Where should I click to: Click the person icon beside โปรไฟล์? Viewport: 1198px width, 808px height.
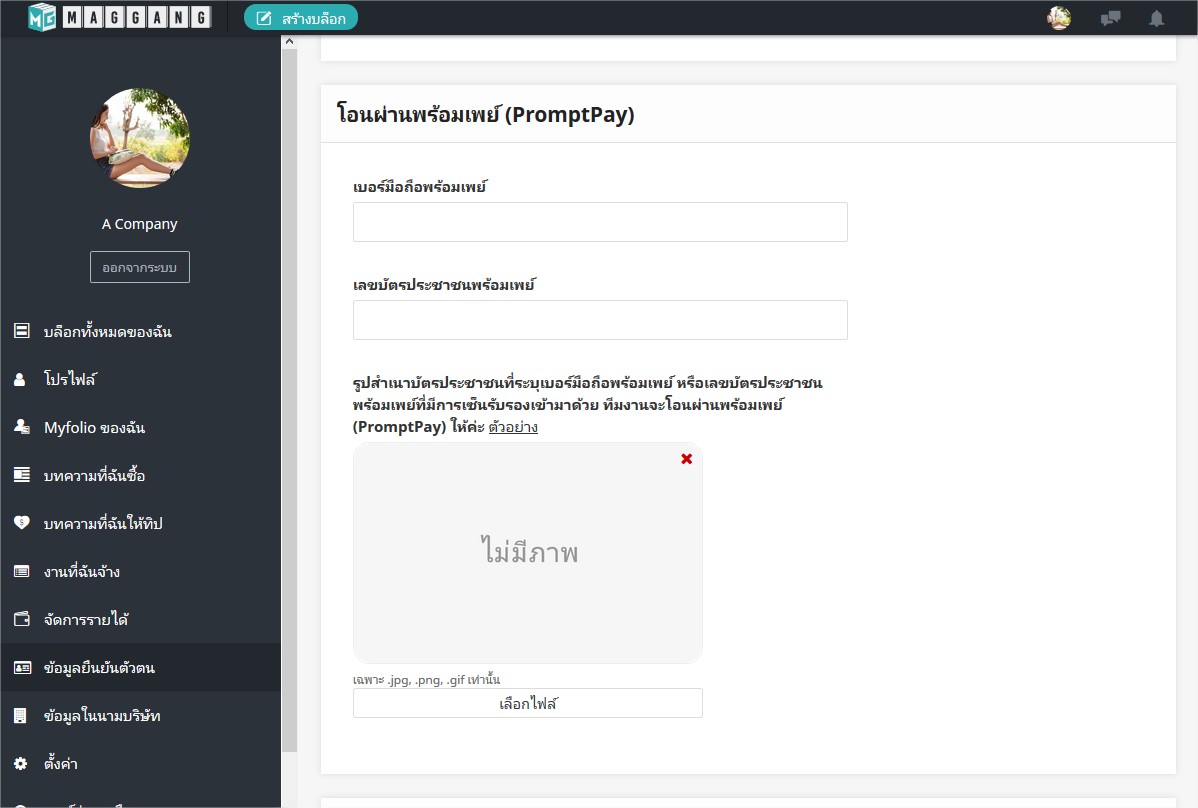tap(21, 379)
